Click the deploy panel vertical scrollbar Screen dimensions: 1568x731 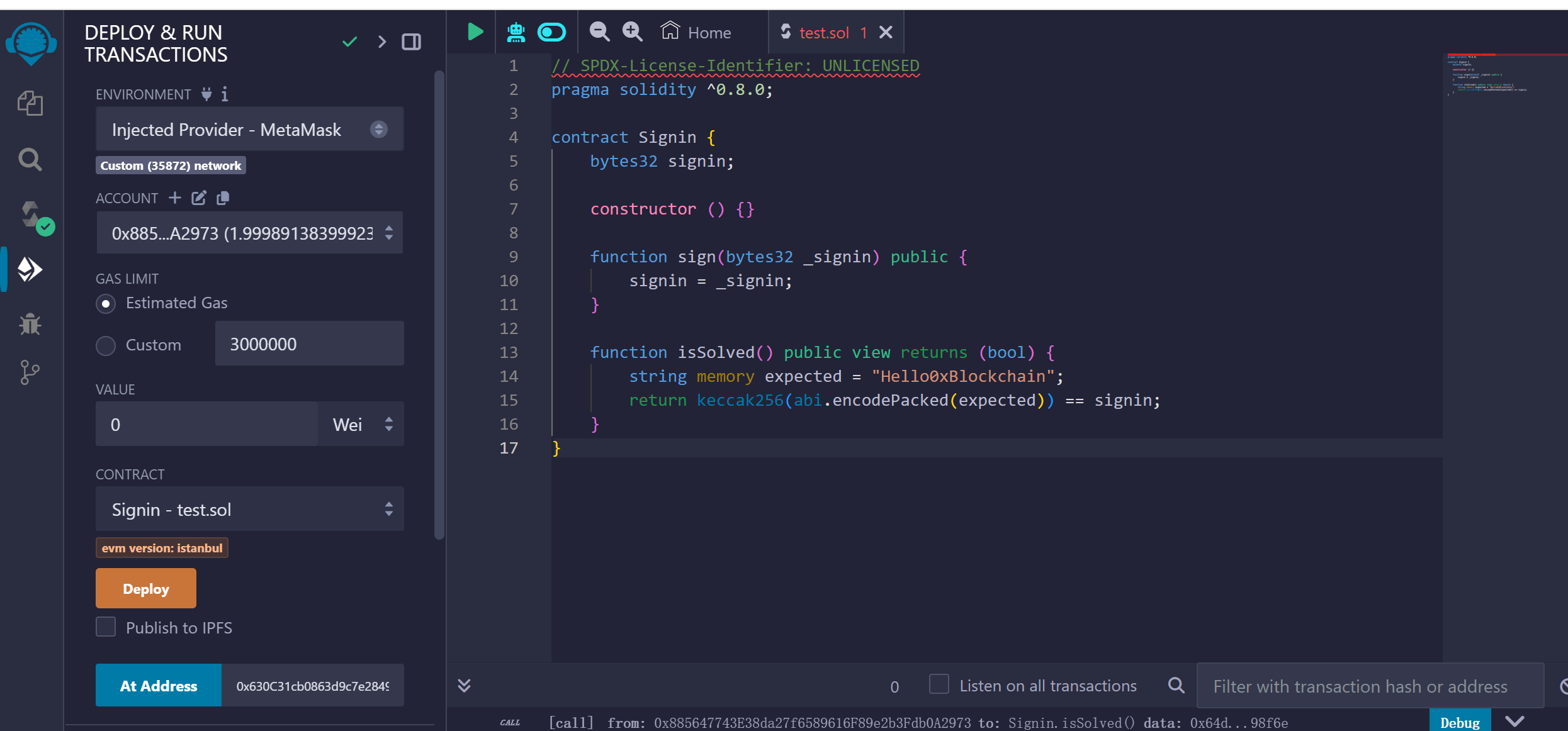439,305
